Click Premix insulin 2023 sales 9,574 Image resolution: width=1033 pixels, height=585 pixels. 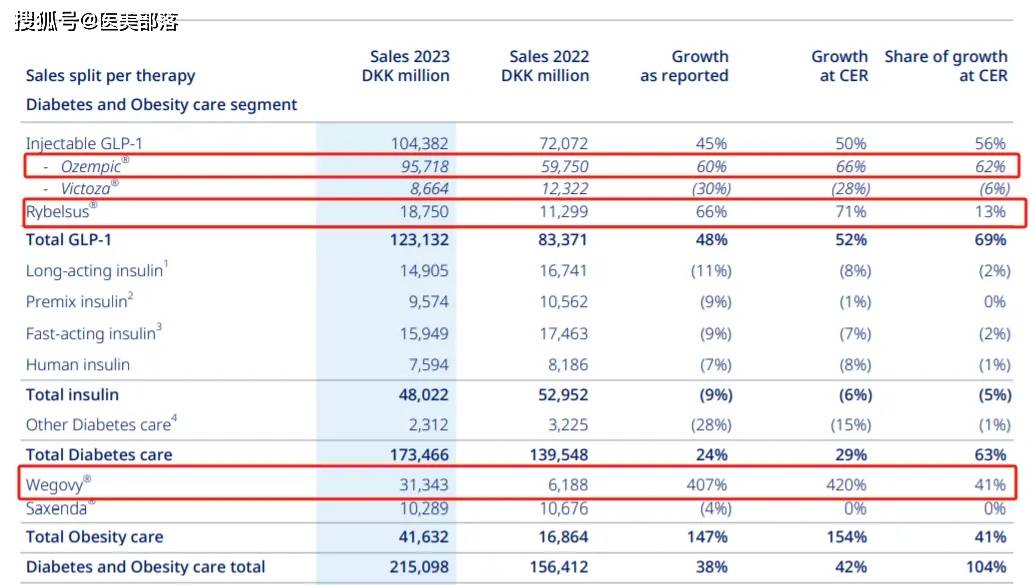pyautogui.click(x=428, y=302)
